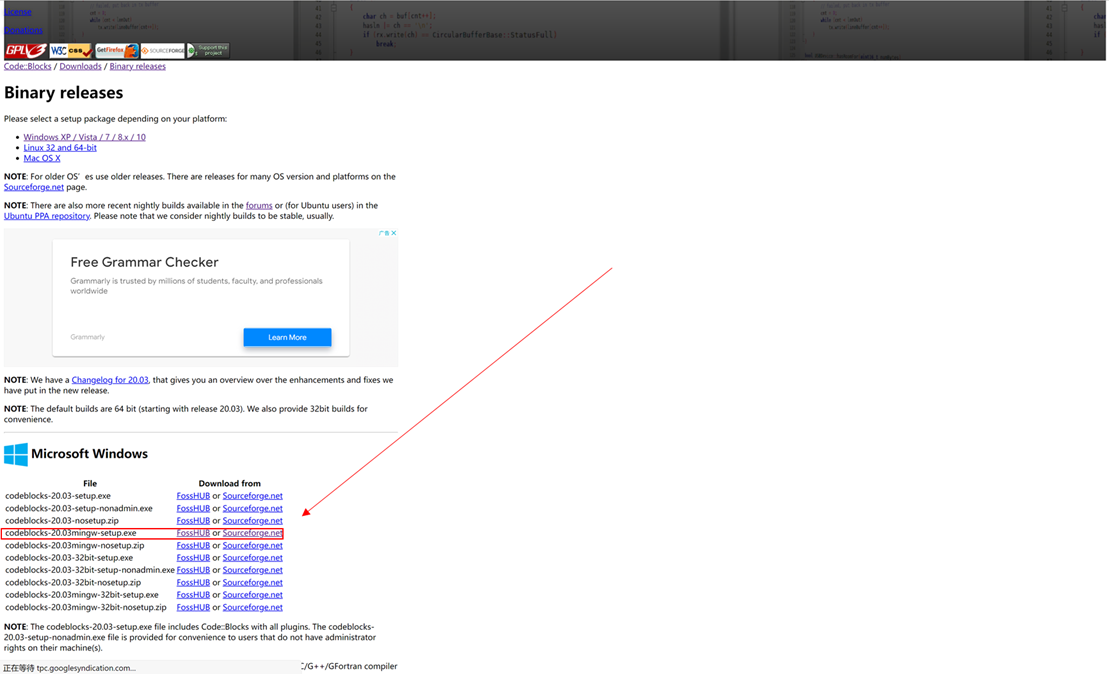Image resolution: width=1109 pixels, height=674 pixels.
Task: Select Linux 32 and 64-bit link
Action: [60, 148]
